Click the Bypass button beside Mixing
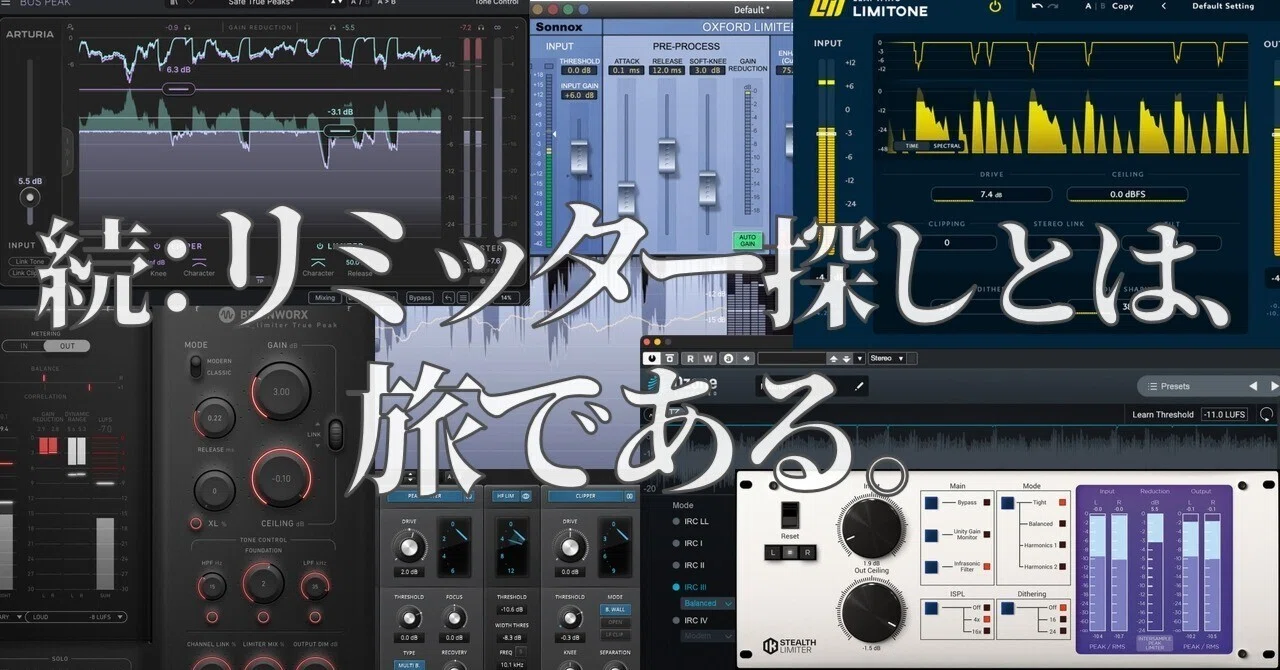Image resolution: width=1280 pixels, height=670 pixels. tap(420, 298)
